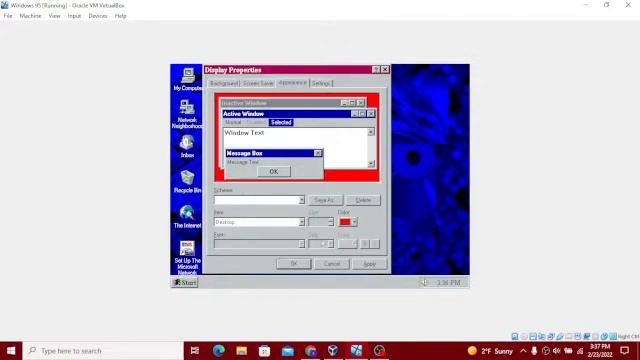Open File Explorer from taskbar
The image size is (640, 360).
(x=241, y=351)
